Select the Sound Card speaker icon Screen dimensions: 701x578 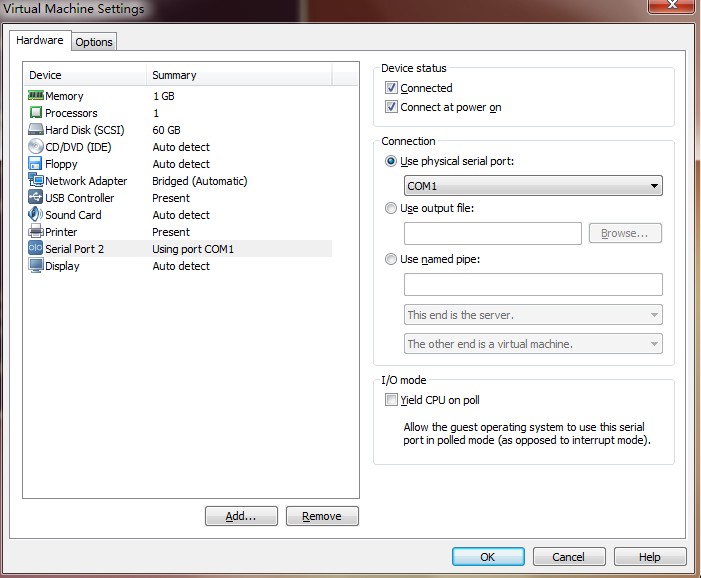click(x=36, y=214)
